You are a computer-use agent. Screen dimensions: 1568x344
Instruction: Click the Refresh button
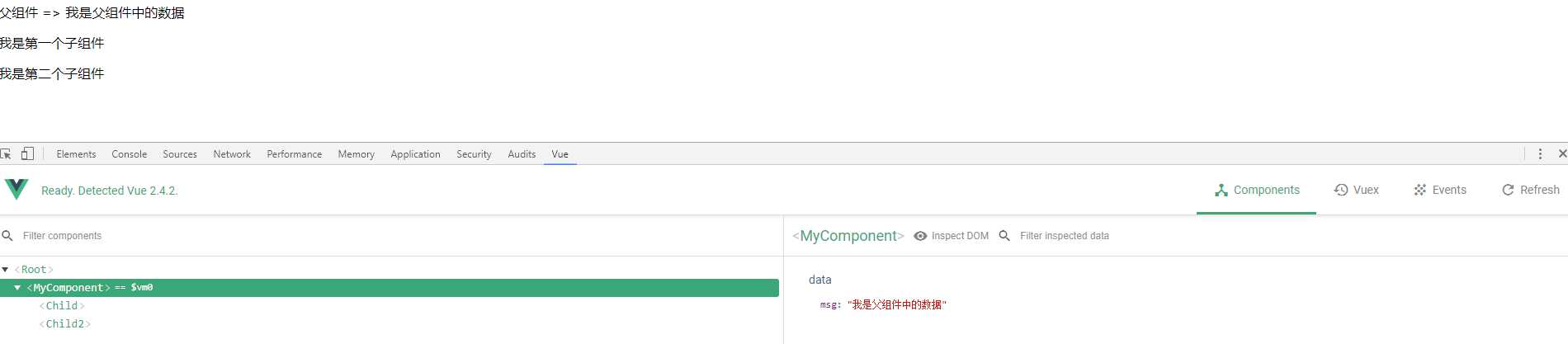[x=1531, y=190]
